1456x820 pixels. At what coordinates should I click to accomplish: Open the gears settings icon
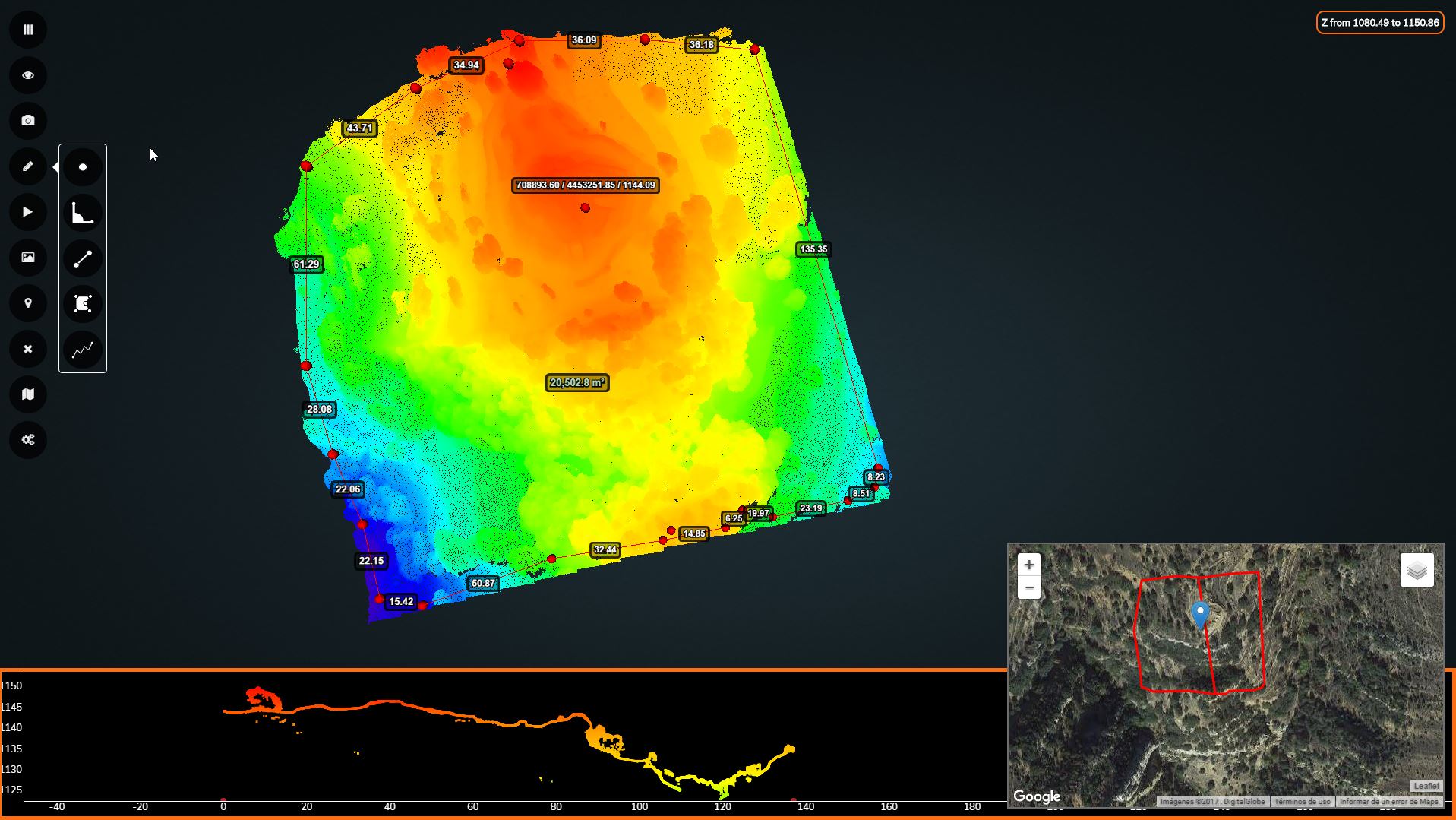tap(28, 440)
